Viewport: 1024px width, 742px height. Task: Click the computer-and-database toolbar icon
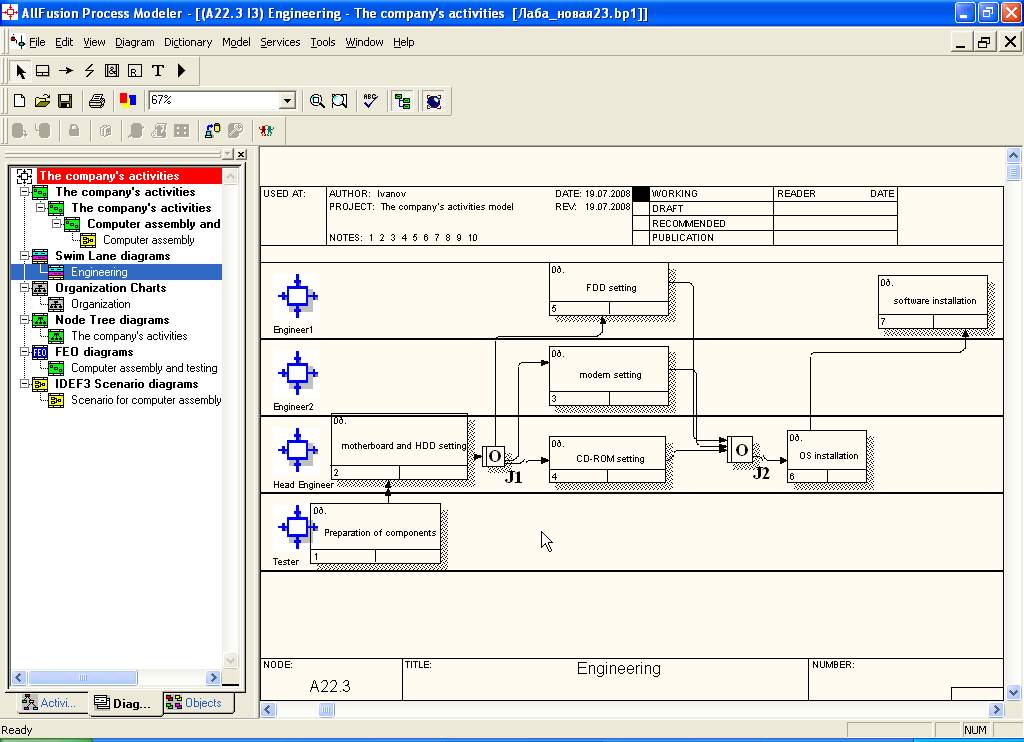pyautogui.click(x=212, y=131)
